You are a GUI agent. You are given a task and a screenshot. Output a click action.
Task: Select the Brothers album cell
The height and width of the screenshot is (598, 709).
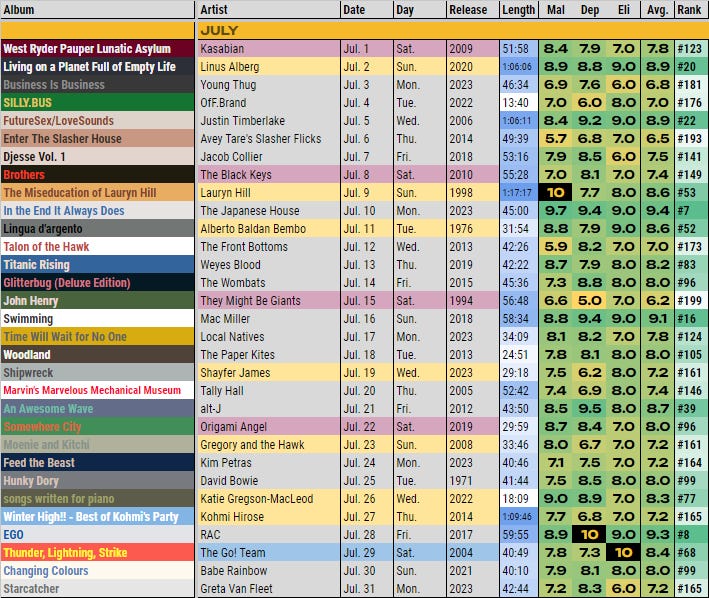(x=98, y=174)
